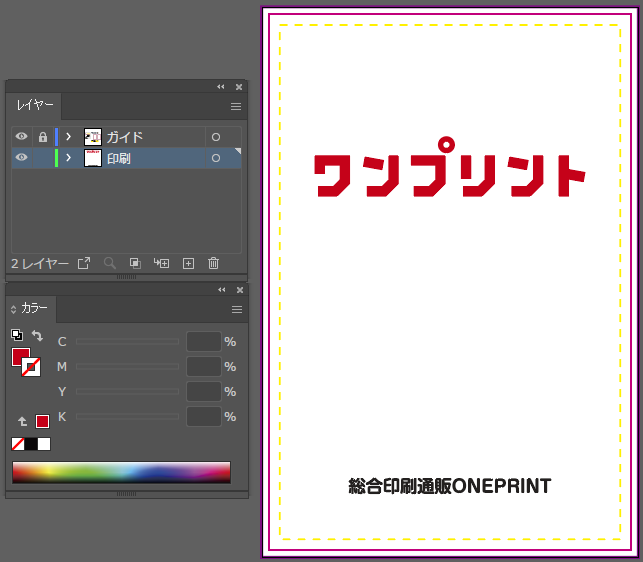Open the レイヤー panel options menu
643x562 pixels.
click(237, 106)
